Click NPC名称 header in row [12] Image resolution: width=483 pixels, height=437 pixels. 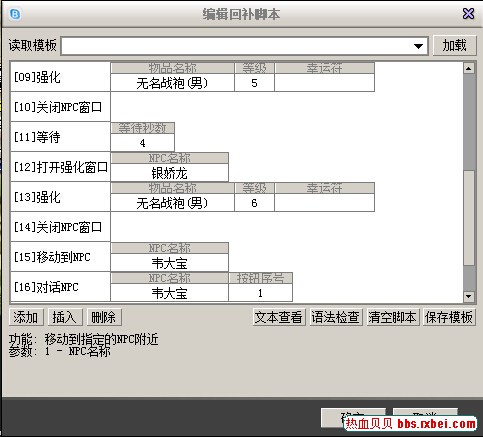169,158
